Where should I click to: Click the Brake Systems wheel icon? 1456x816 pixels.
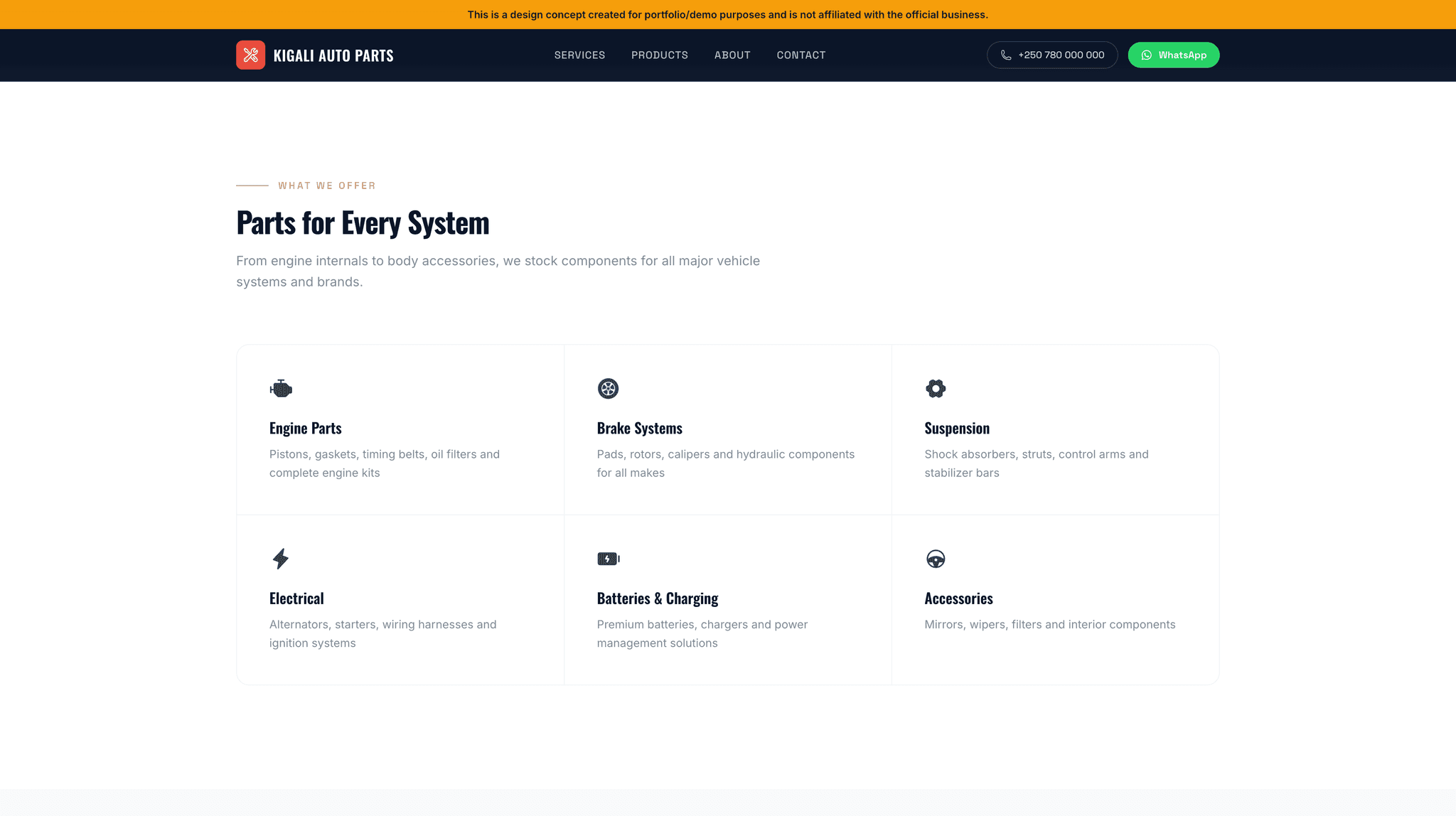coord(608,388)
